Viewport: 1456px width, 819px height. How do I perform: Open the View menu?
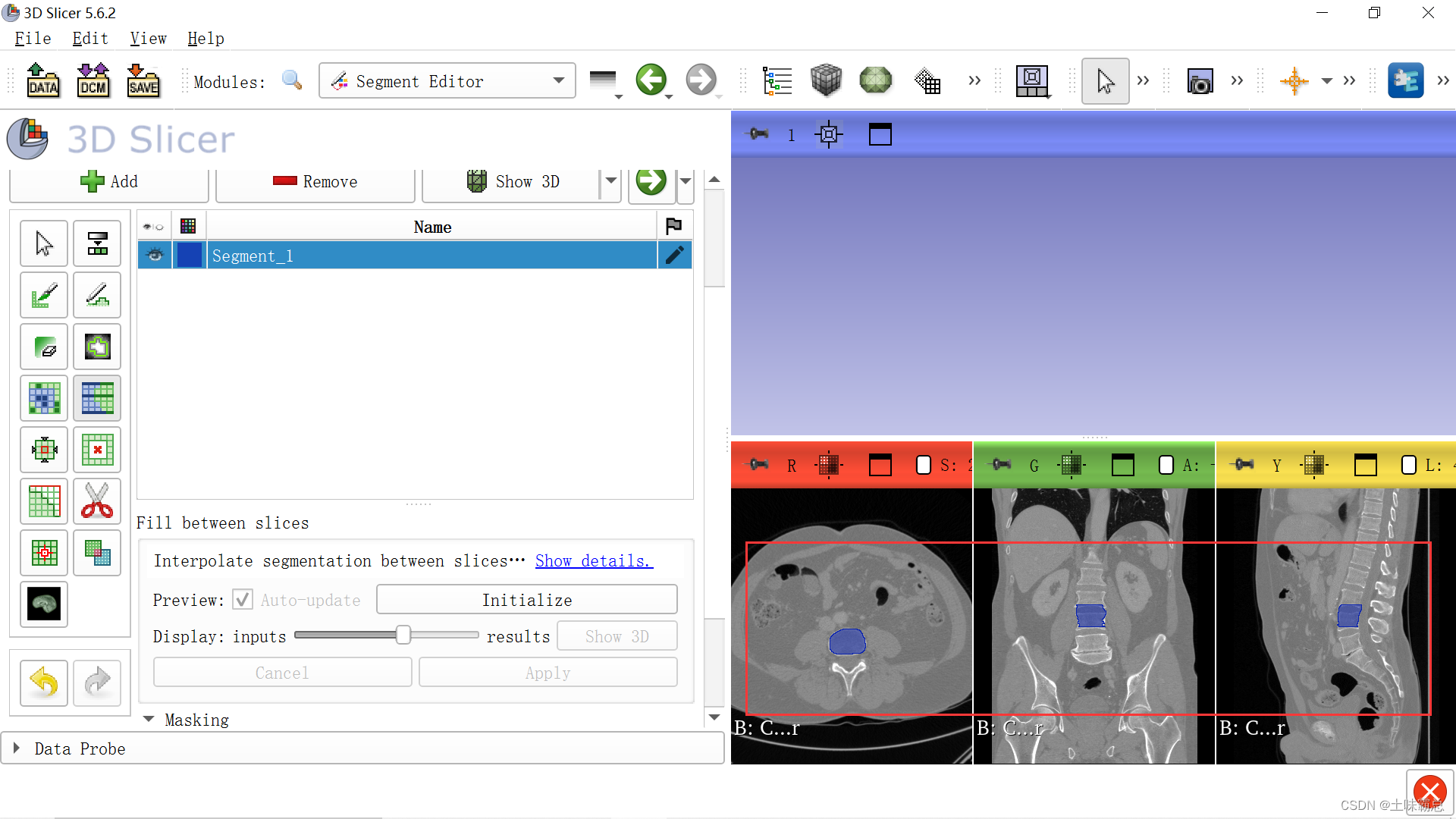(x=148, y=38)
